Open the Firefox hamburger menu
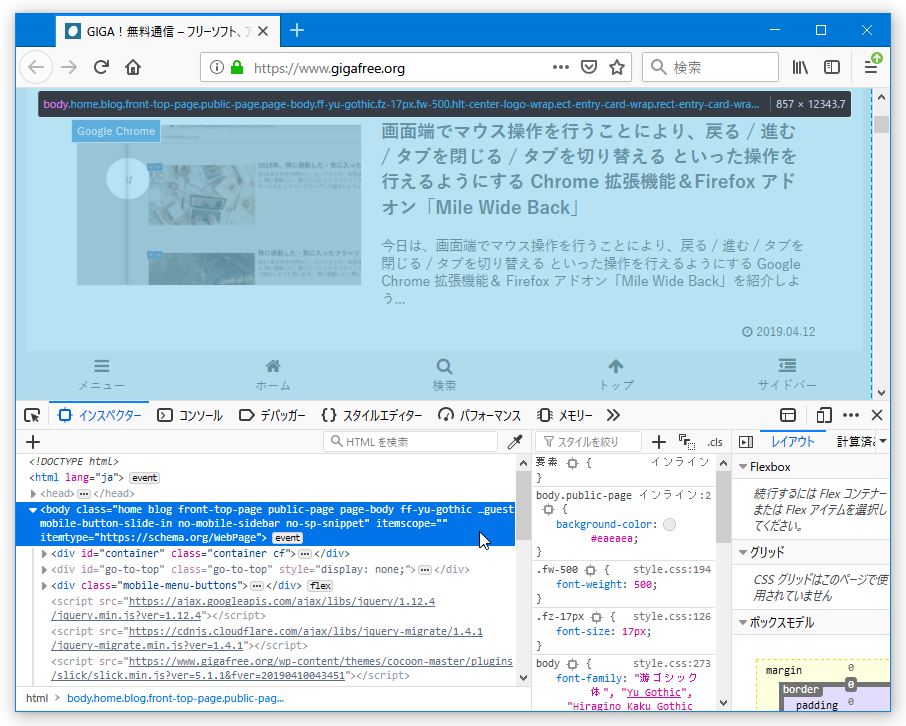 coord(871,67)
